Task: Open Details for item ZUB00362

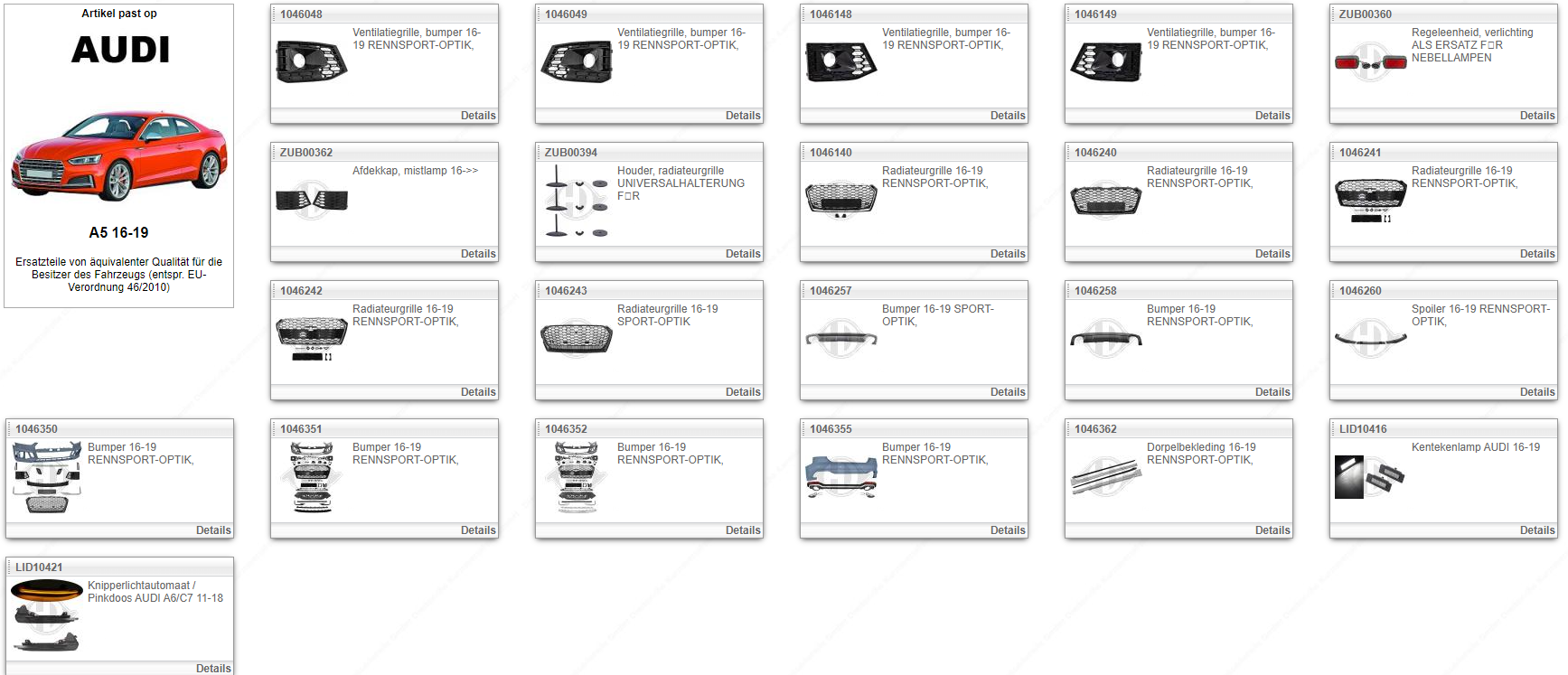Action: [x=477, y=254]
